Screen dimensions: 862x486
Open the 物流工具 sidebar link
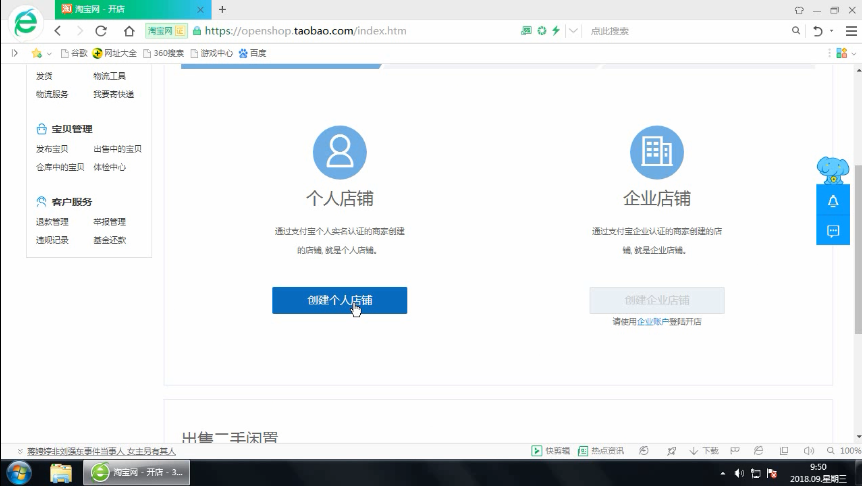(x=109, y=76)
